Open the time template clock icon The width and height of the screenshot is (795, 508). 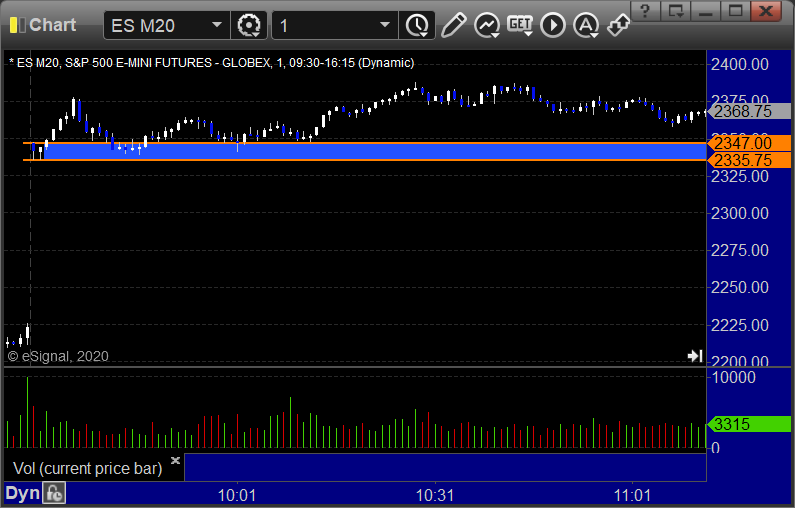coord(417,25)
